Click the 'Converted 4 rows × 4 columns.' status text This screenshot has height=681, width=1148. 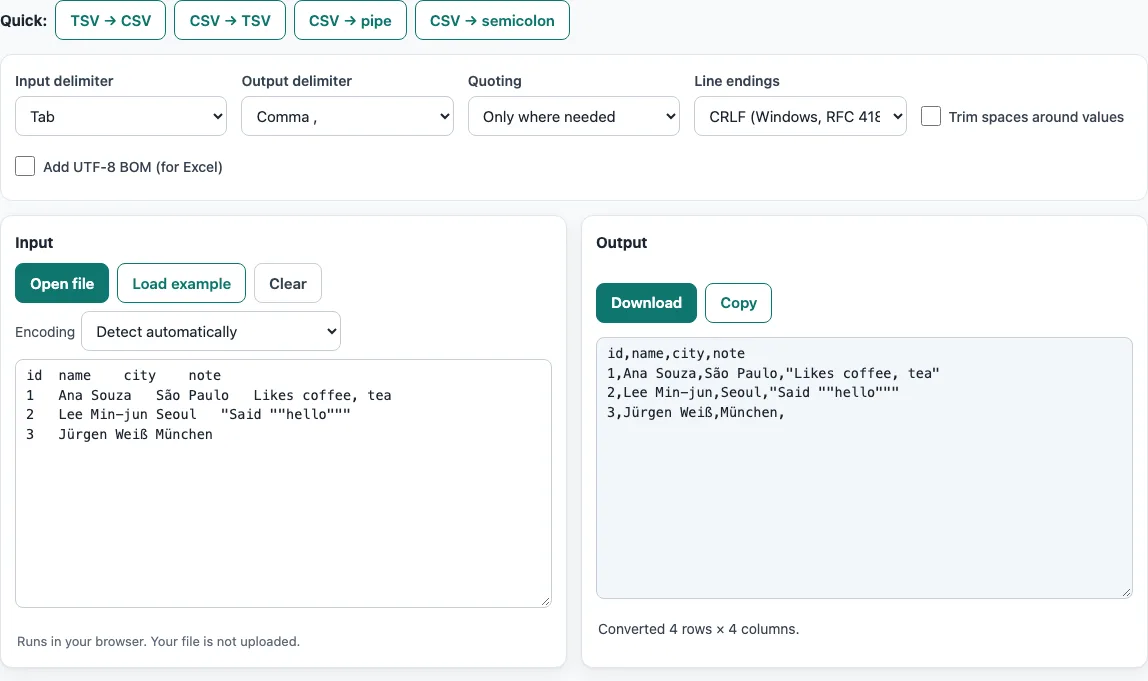(698, 629)
